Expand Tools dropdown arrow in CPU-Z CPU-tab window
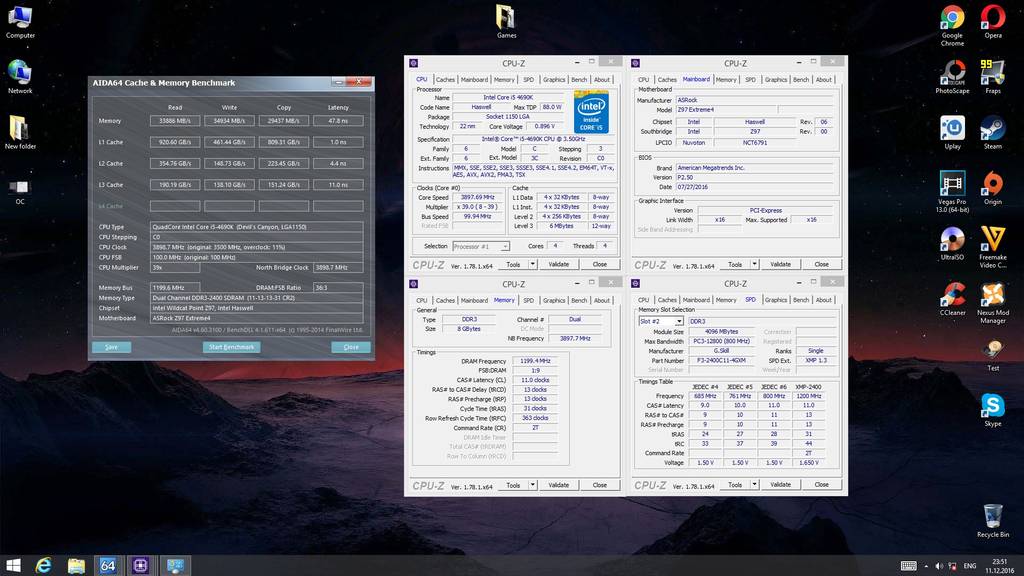Screen dimensions: 1024x576 coord(533,264)
